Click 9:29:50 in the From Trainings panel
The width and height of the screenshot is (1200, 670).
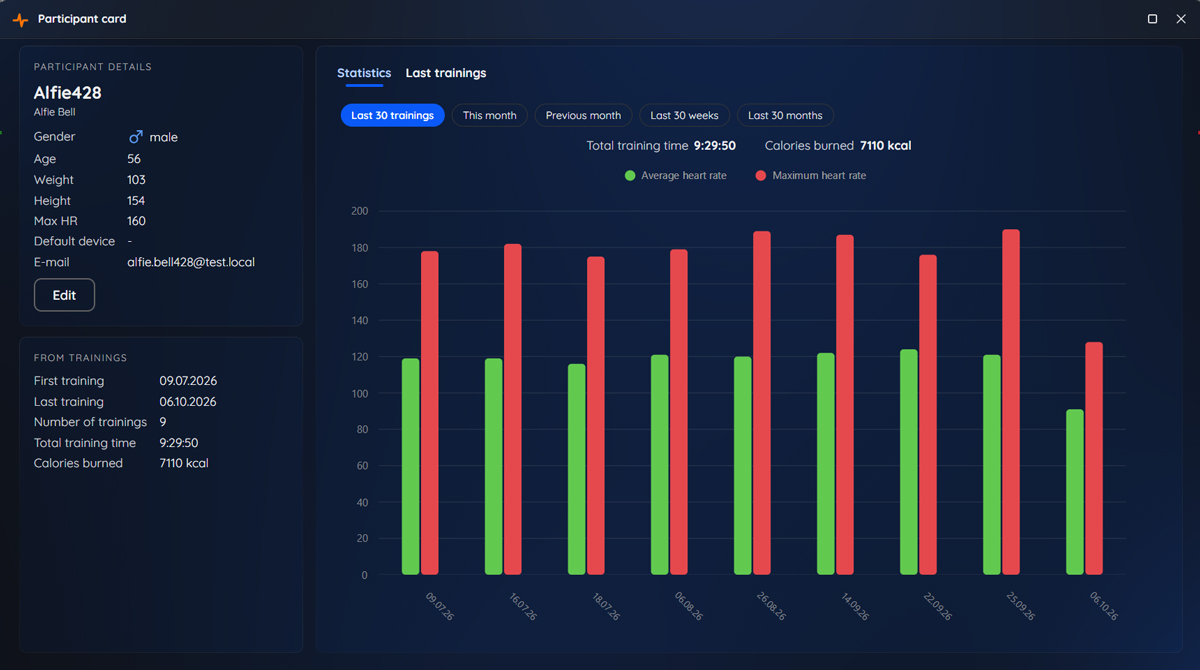(179, 443)
